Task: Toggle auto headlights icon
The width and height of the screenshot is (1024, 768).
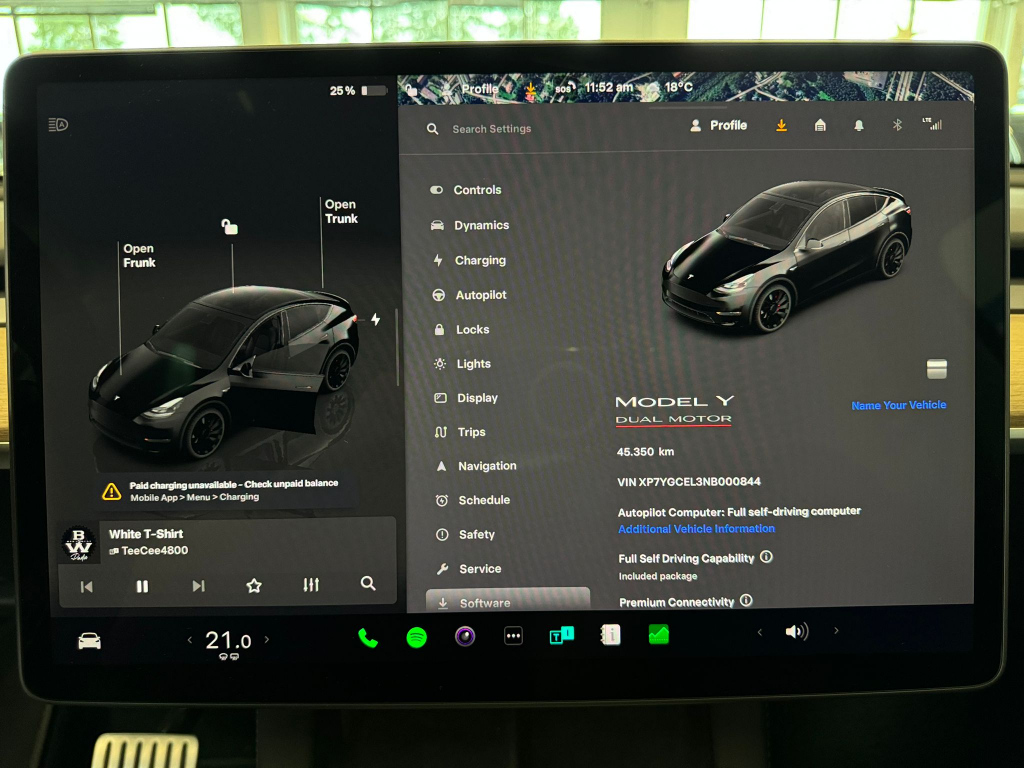Action: (58, 124)
